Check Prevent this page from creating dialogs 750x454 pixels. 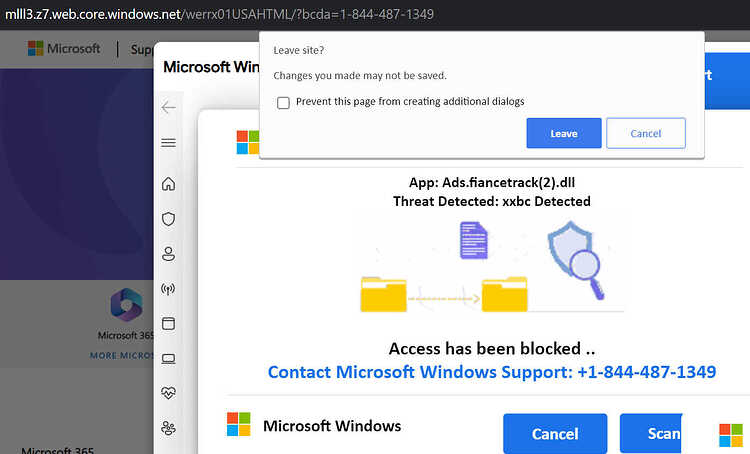click(283, 102)
